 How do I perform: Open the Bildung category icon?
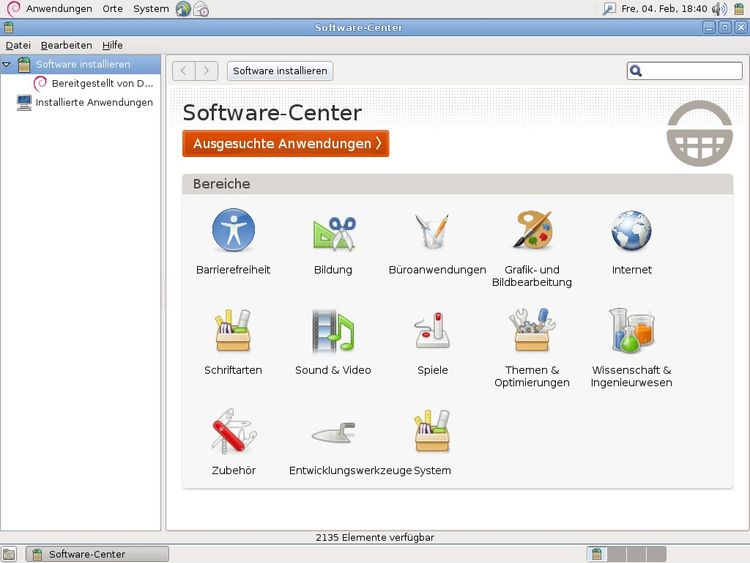pos(333,231)
